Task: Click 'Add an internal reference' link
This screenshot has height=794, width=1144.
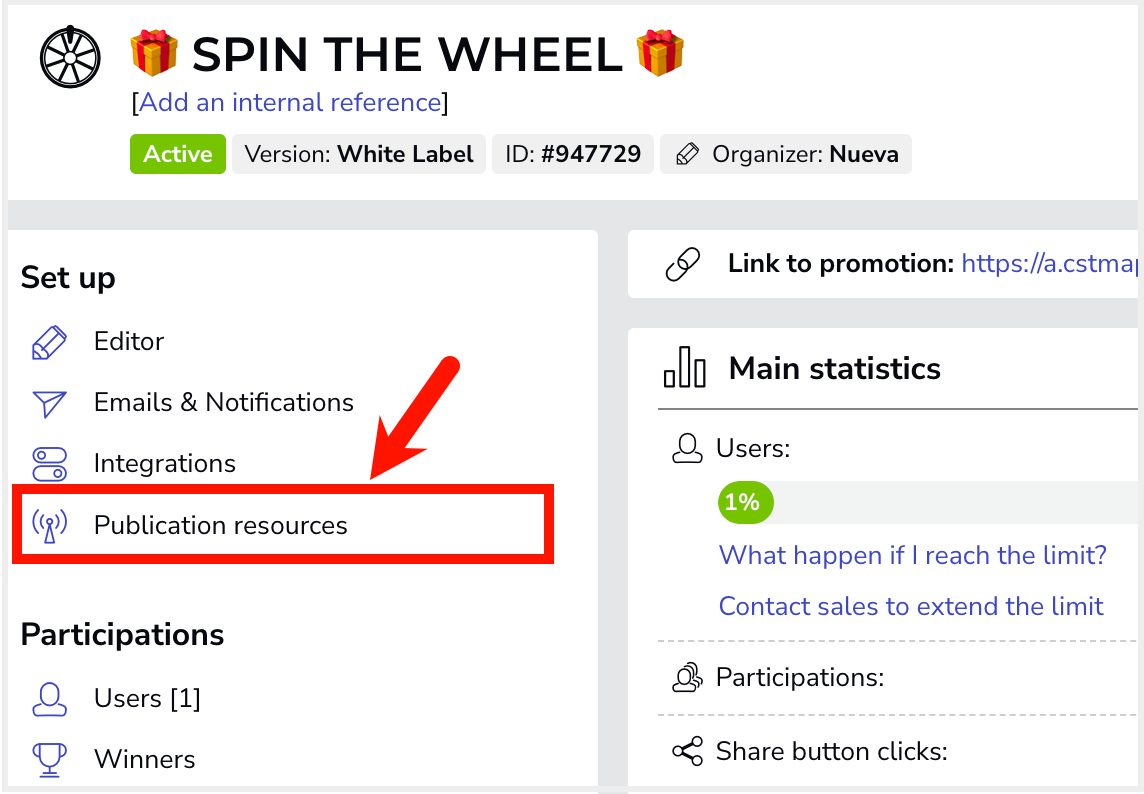Action: tap(290, 102)
